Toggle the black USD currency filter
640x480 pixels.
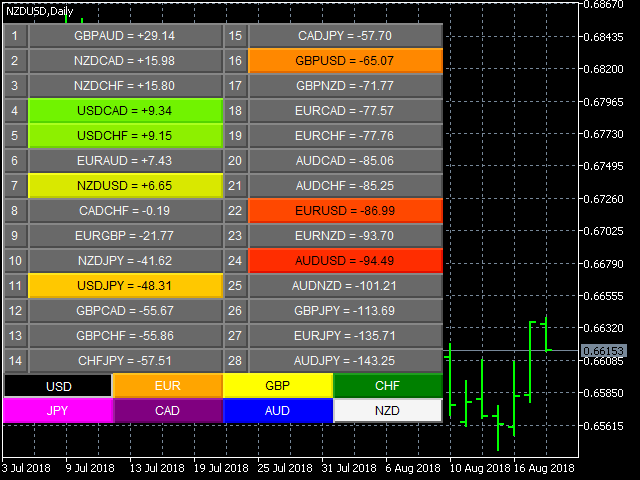coord(58,386)
